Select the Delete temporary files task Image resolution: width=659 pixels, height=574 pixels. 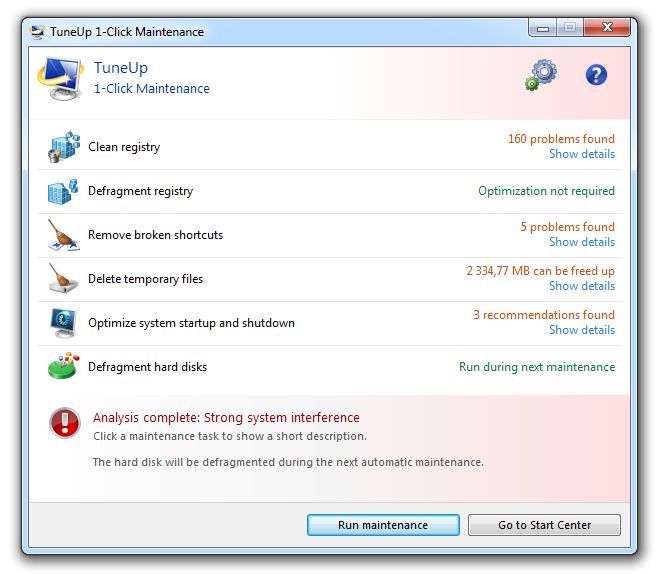tap(330, 279)
